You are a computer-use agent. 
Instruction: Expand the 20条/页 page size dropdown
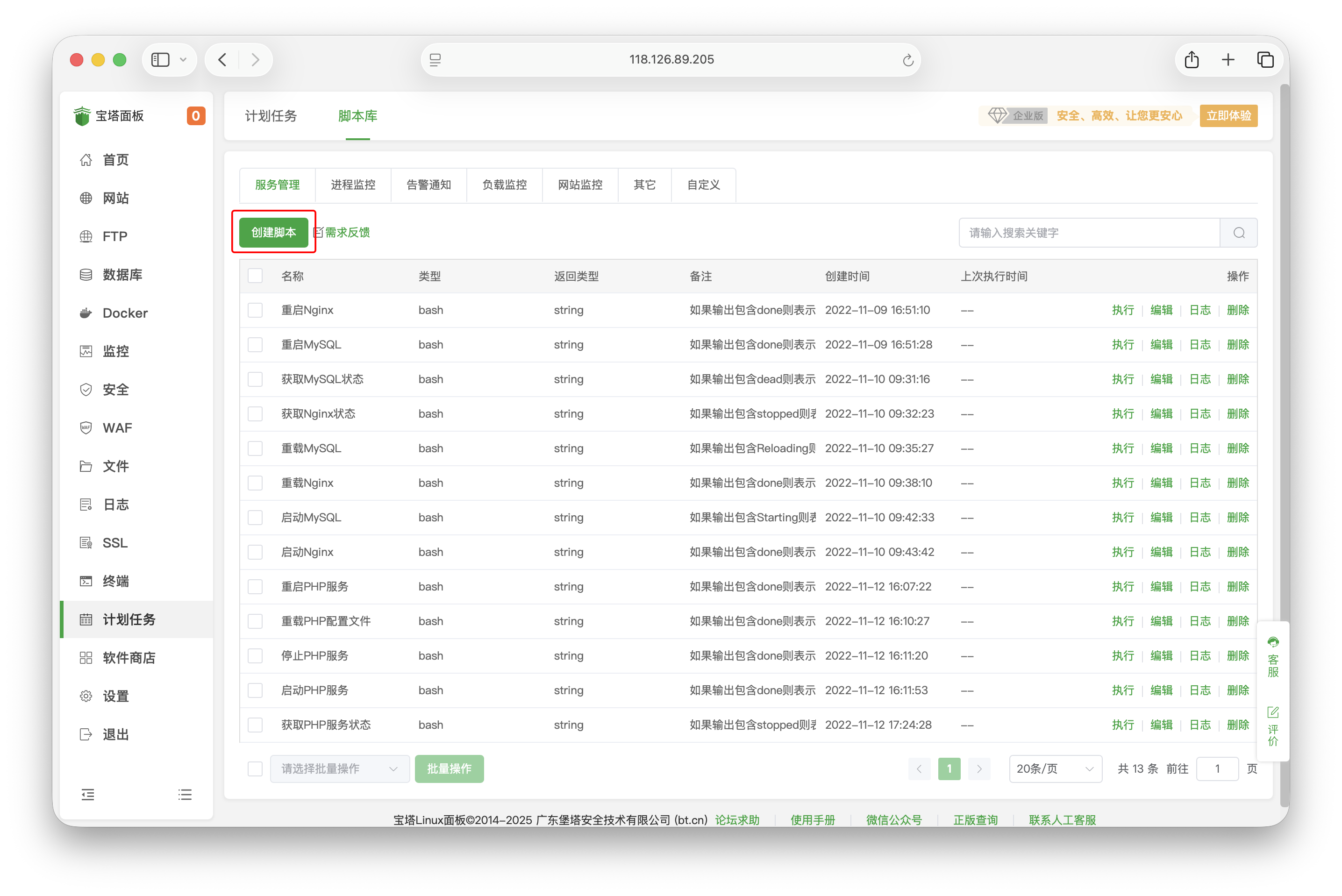[x=1055, y=768]
